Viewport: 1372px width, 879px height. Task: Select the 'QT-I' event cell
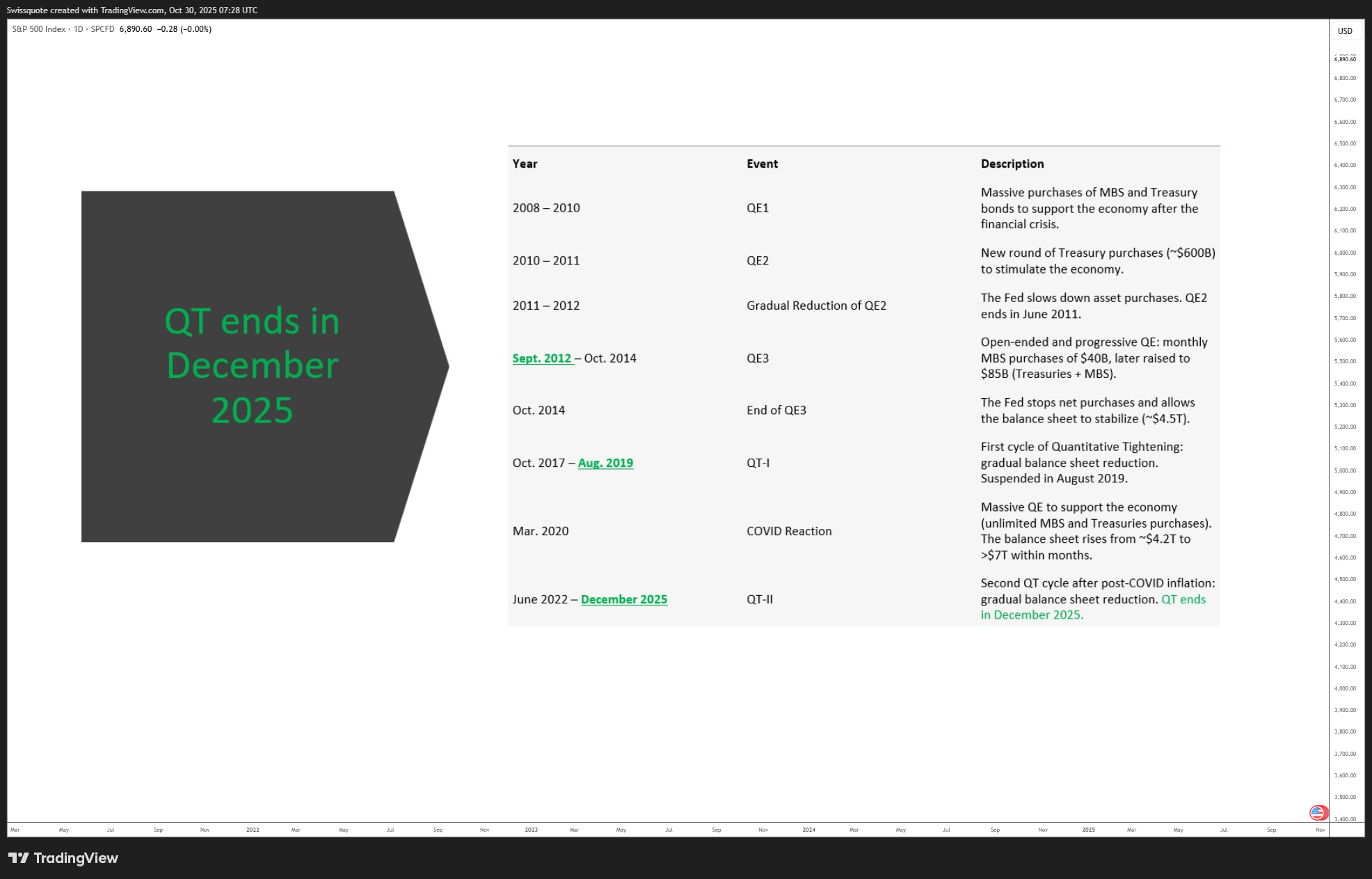pyautogui.click(x=758, y=463)
